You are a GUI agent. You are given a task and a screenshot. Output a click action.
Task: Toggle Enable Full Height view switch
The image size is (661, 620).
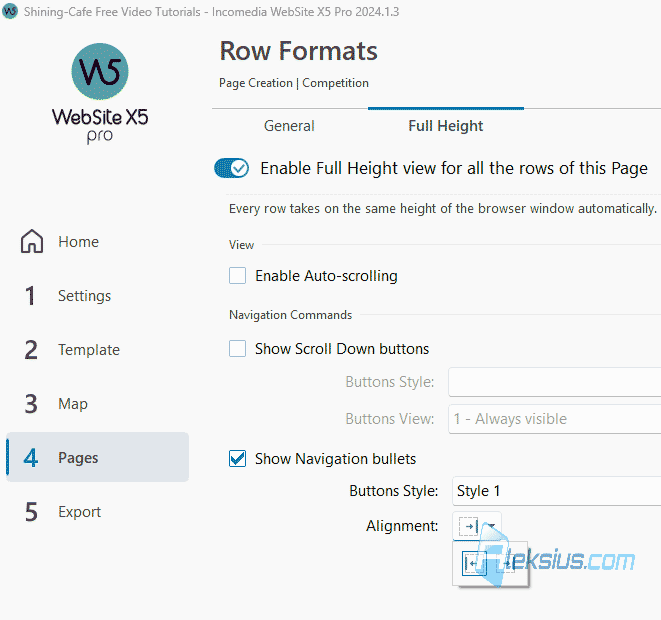click(x=231, y=169)
